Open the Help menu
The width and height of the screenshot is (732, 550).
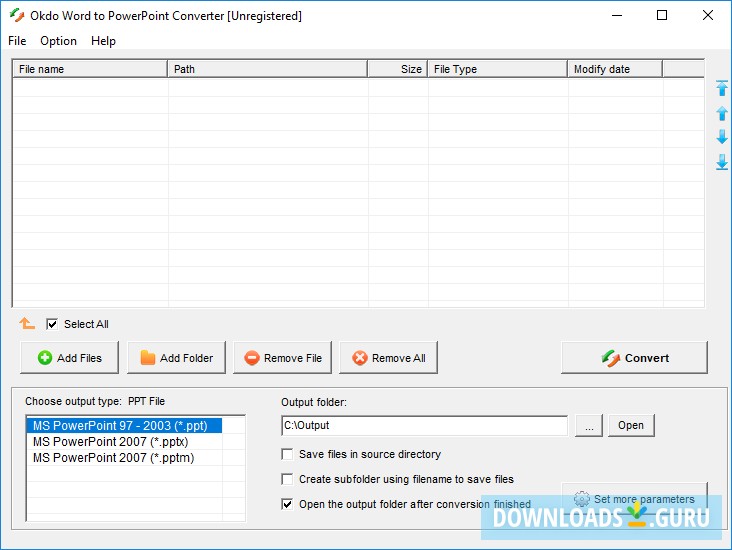103,41
